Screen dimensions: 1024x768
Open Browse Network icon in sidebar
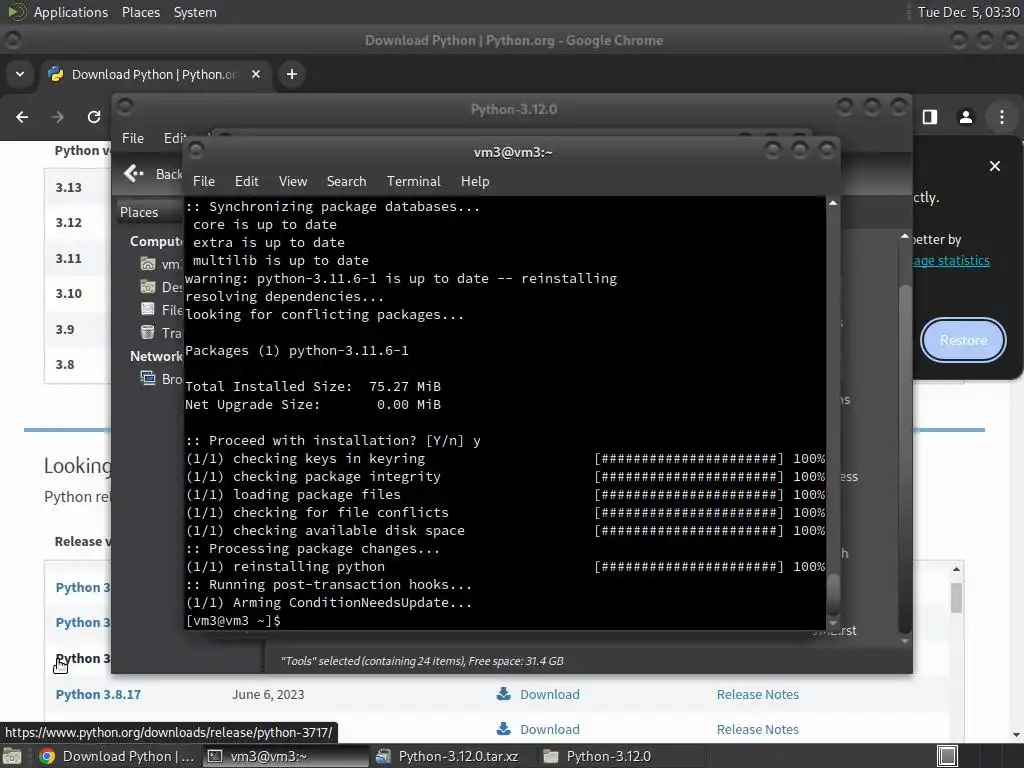pos(148,378)
